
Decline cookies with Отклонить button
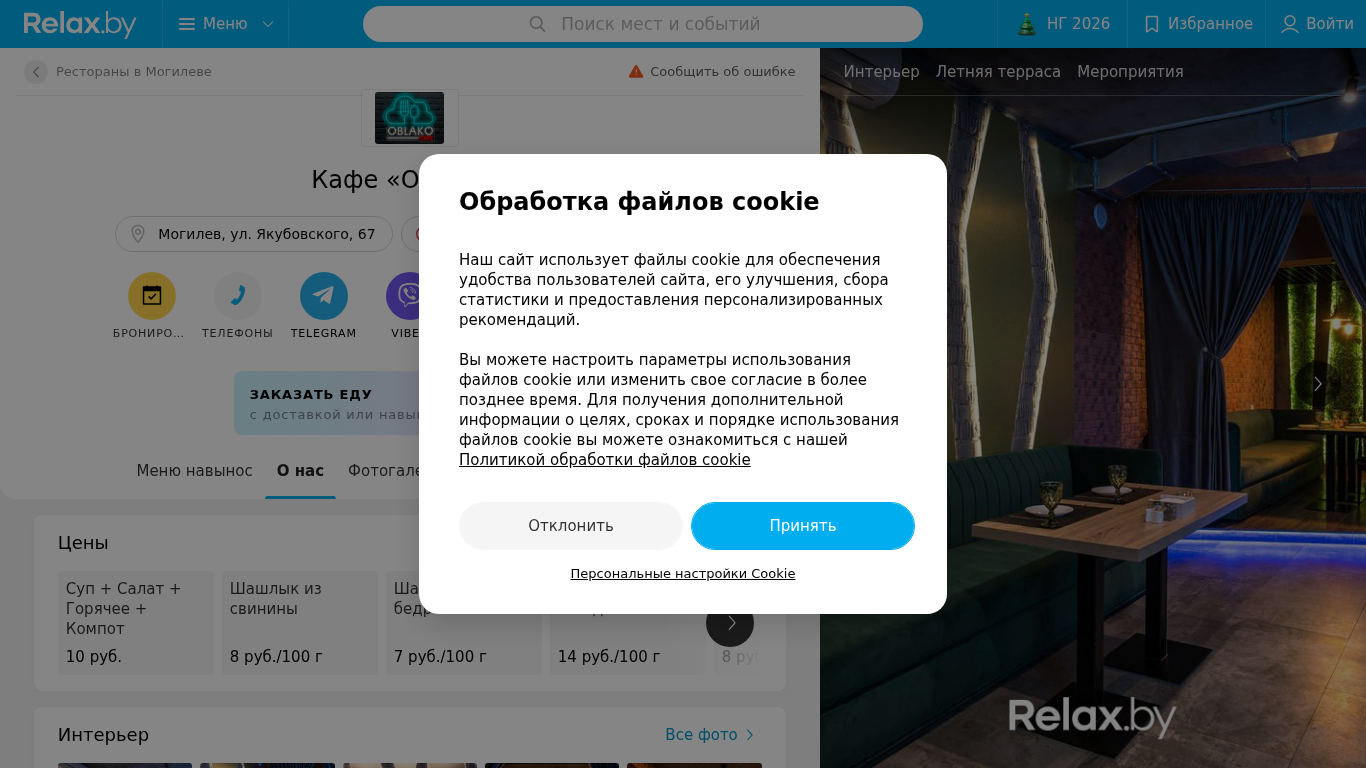[571, 526]
